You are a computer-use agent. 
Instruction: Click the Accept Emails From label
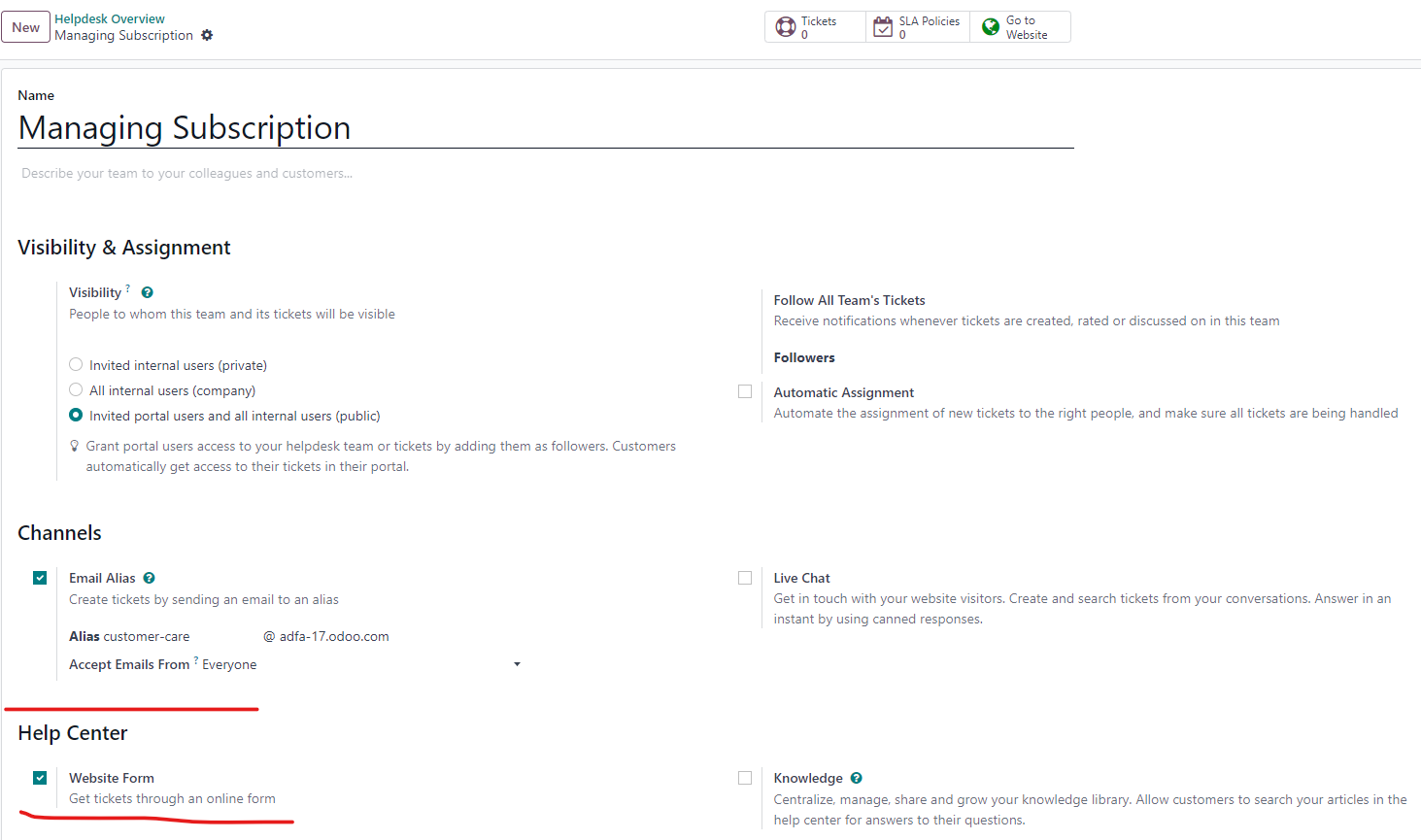(x=129, y=664)
